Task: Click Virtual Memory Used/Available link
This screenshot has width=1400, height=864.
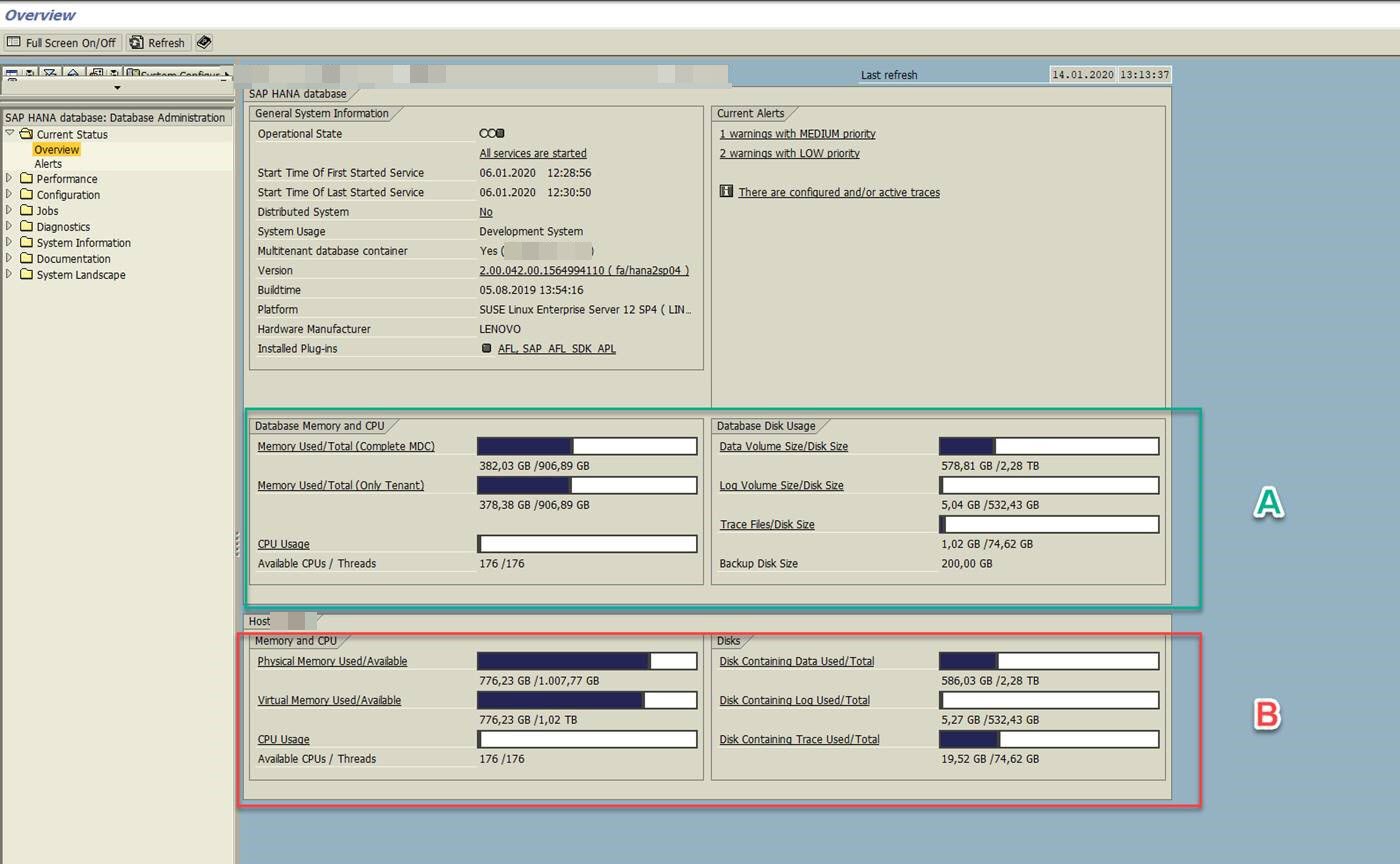Action: coord(329,700)
